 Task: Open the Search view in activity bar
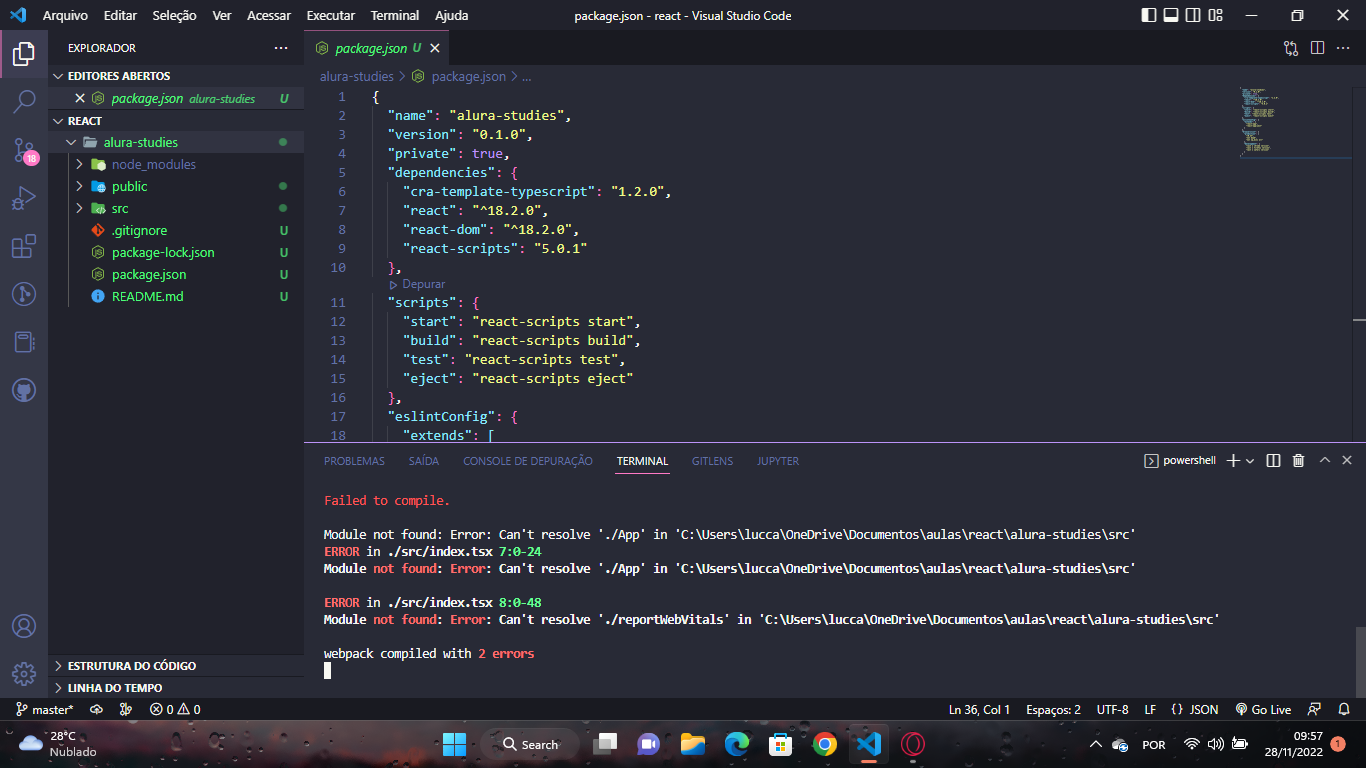click(x=24, y=101)
